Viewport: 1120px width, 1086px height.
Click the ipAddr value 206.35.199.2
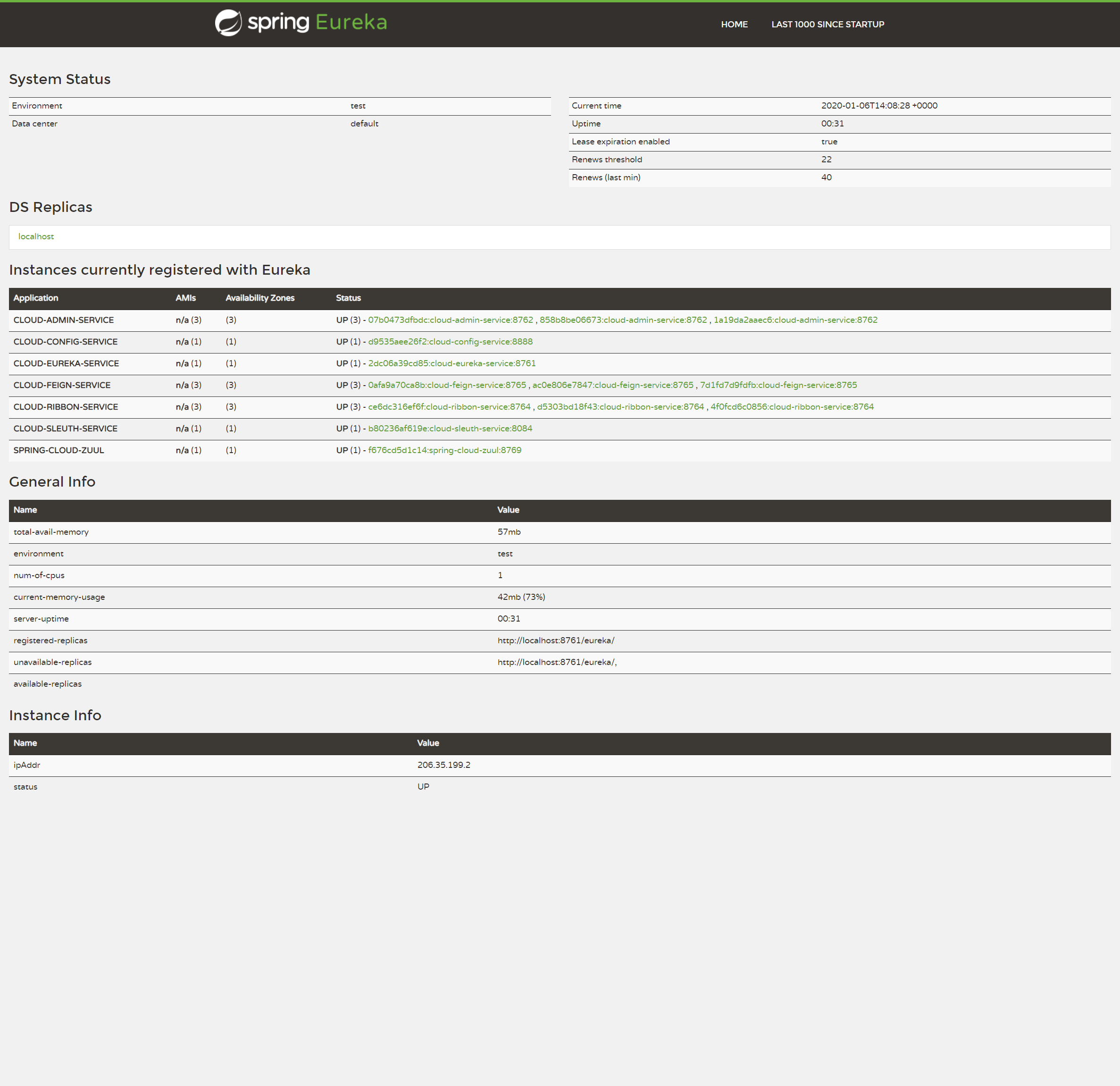(444, 766)
